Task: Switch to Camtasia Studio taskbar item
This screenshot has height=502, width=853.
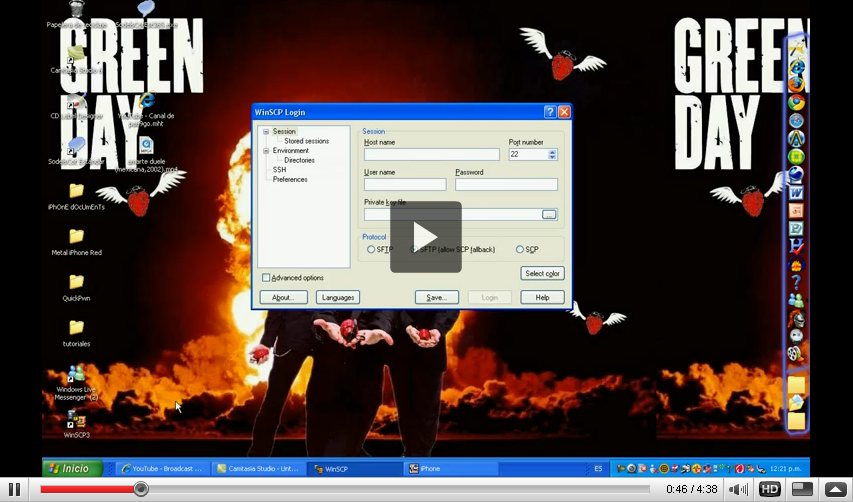Action: tap(258, 468)
